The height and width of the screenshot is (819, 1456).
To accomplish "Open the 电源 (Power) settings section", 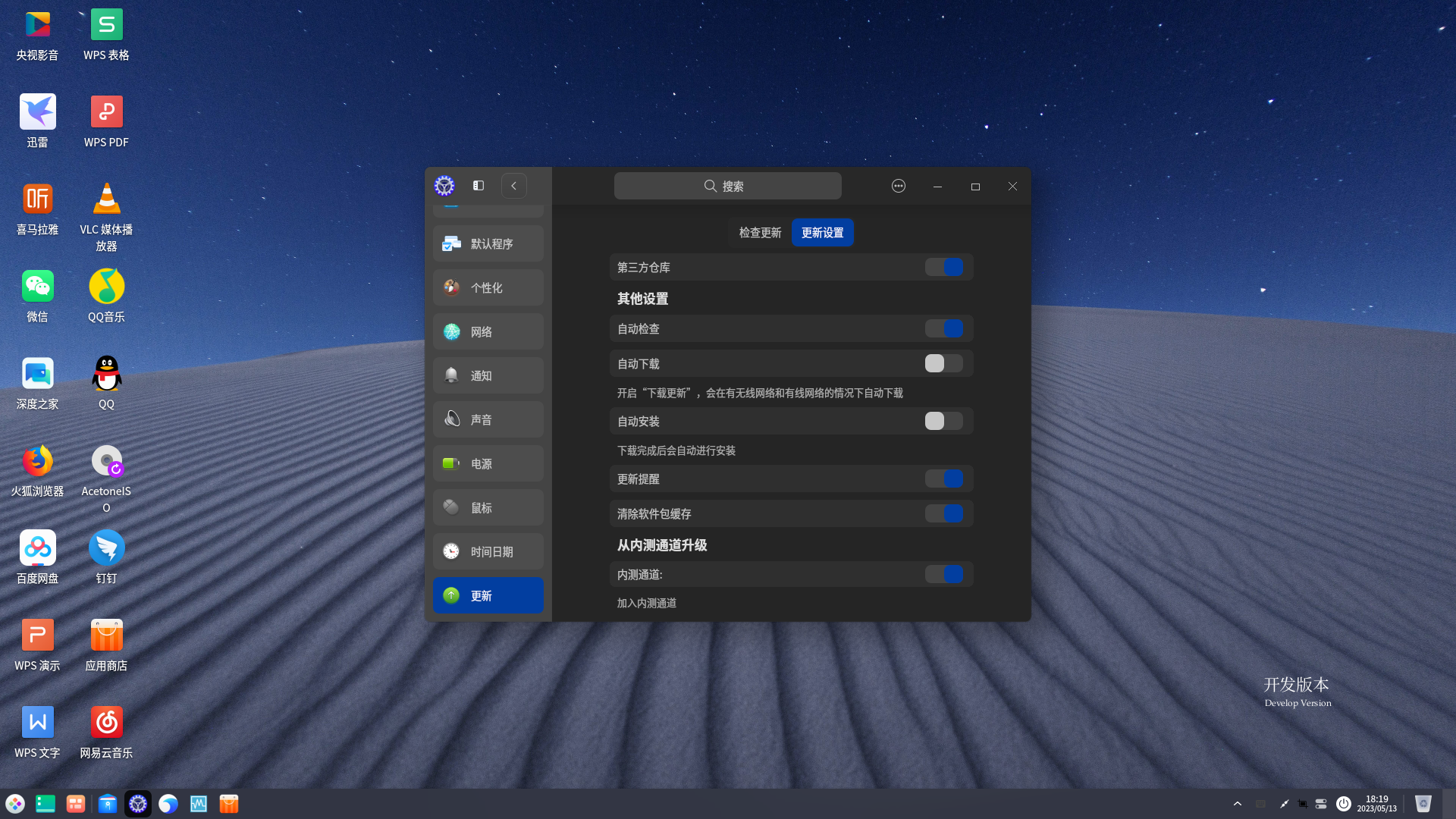I will [x=488, y=463].
